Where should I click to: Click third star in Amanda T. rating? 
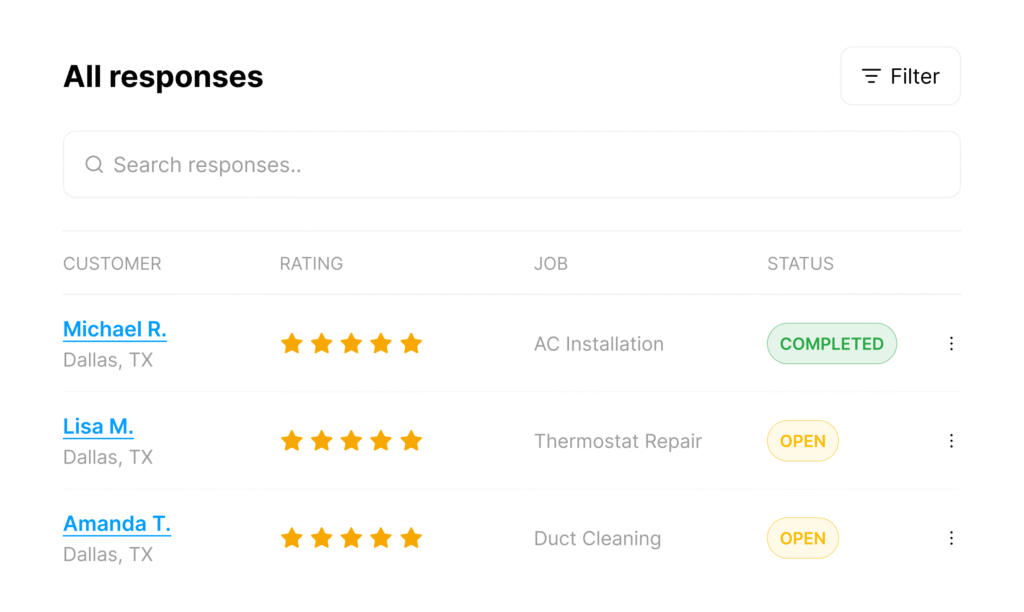[x=351, y=538]
